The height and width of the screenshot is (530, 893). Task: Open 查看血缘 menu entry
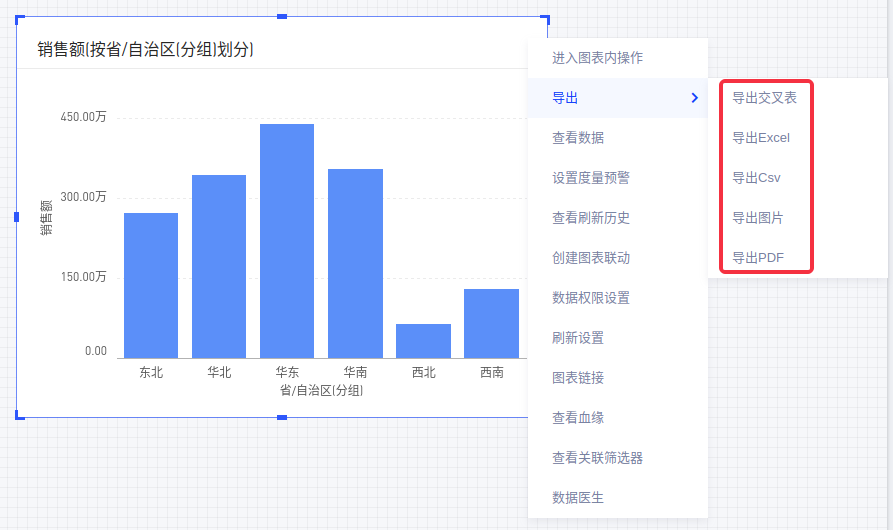[x=578, y=418]
